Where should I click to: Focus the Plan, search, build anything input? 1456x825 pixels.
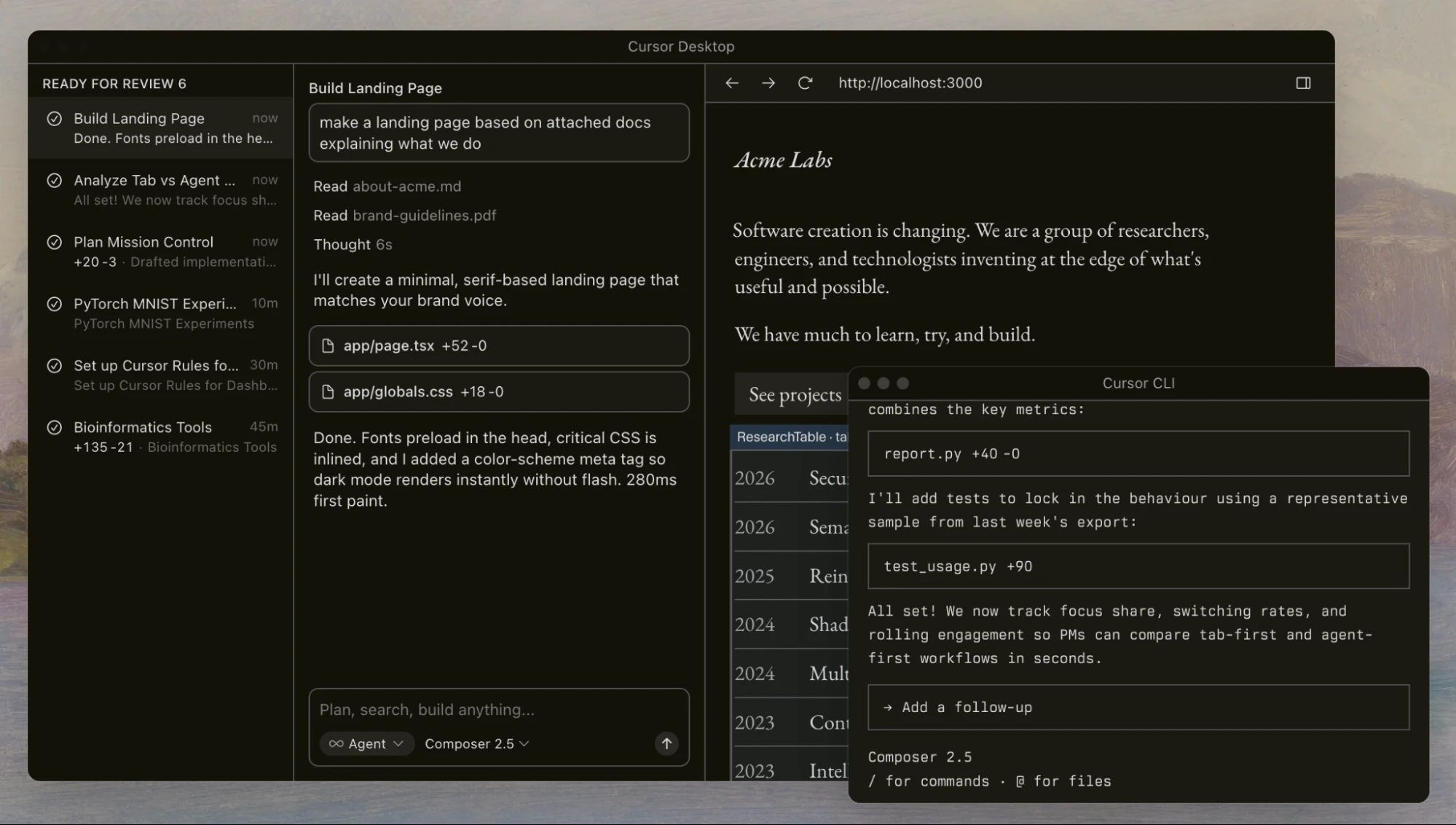(x=499, y=710)
